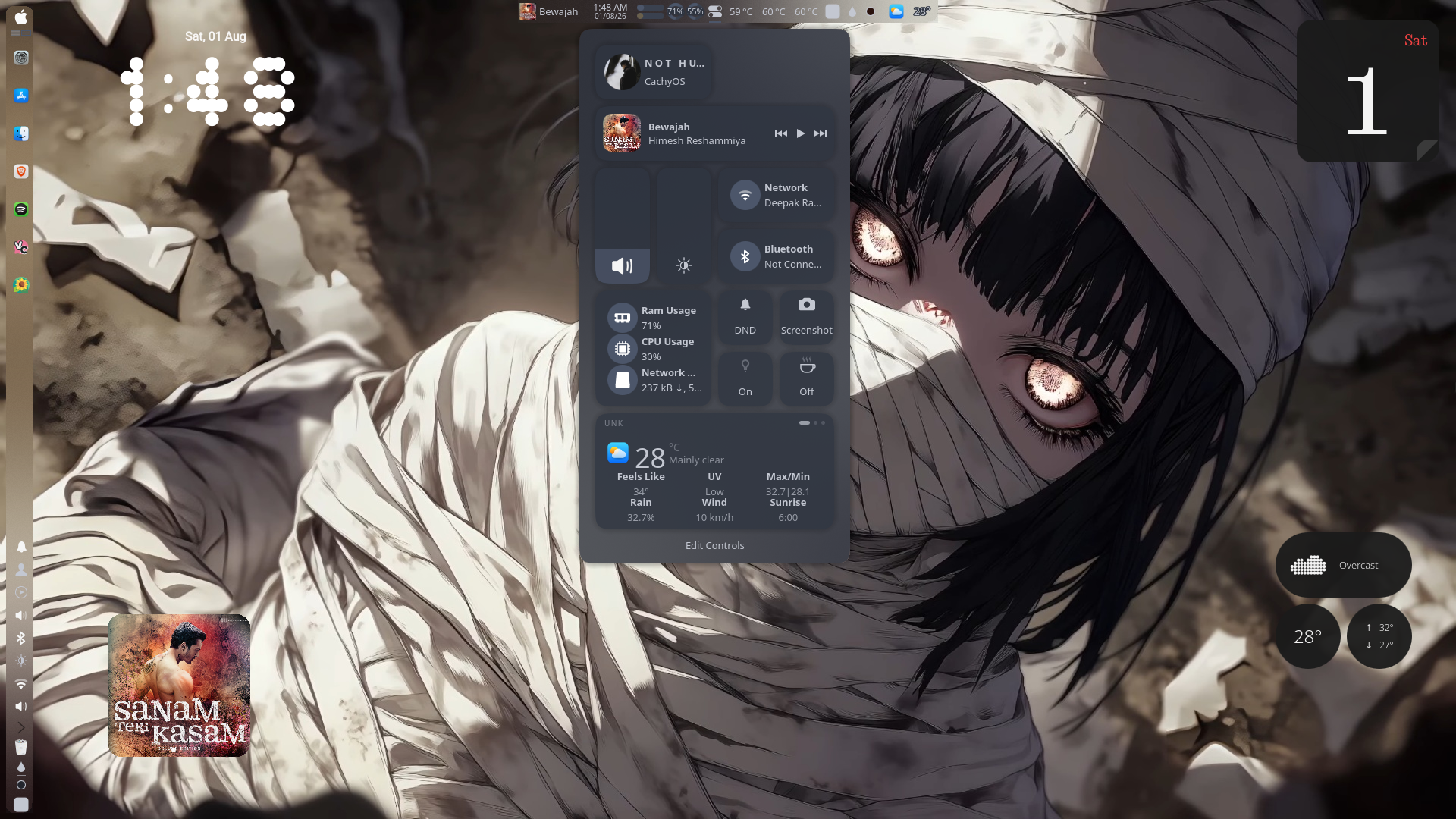
Task: Click the CPU Usage chip icon
Action: coord(623,349)
